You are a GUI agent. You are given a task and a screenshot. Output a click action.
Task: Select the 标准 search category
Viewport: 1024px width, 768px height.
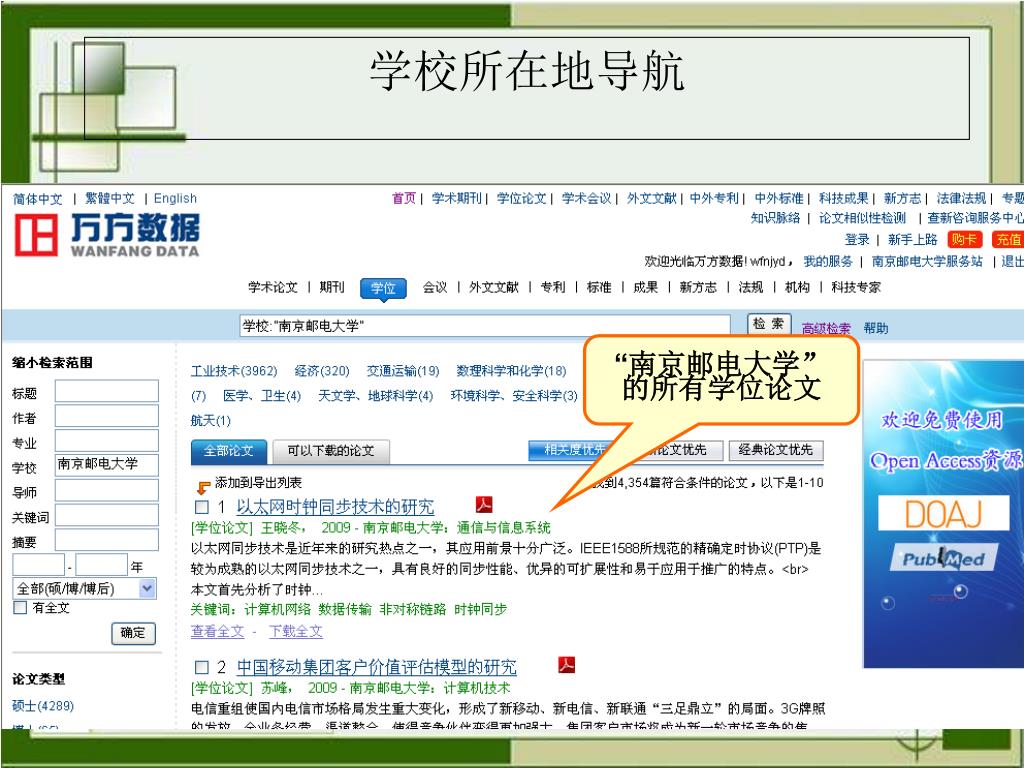pyautogui.click(x=599, y=287)
